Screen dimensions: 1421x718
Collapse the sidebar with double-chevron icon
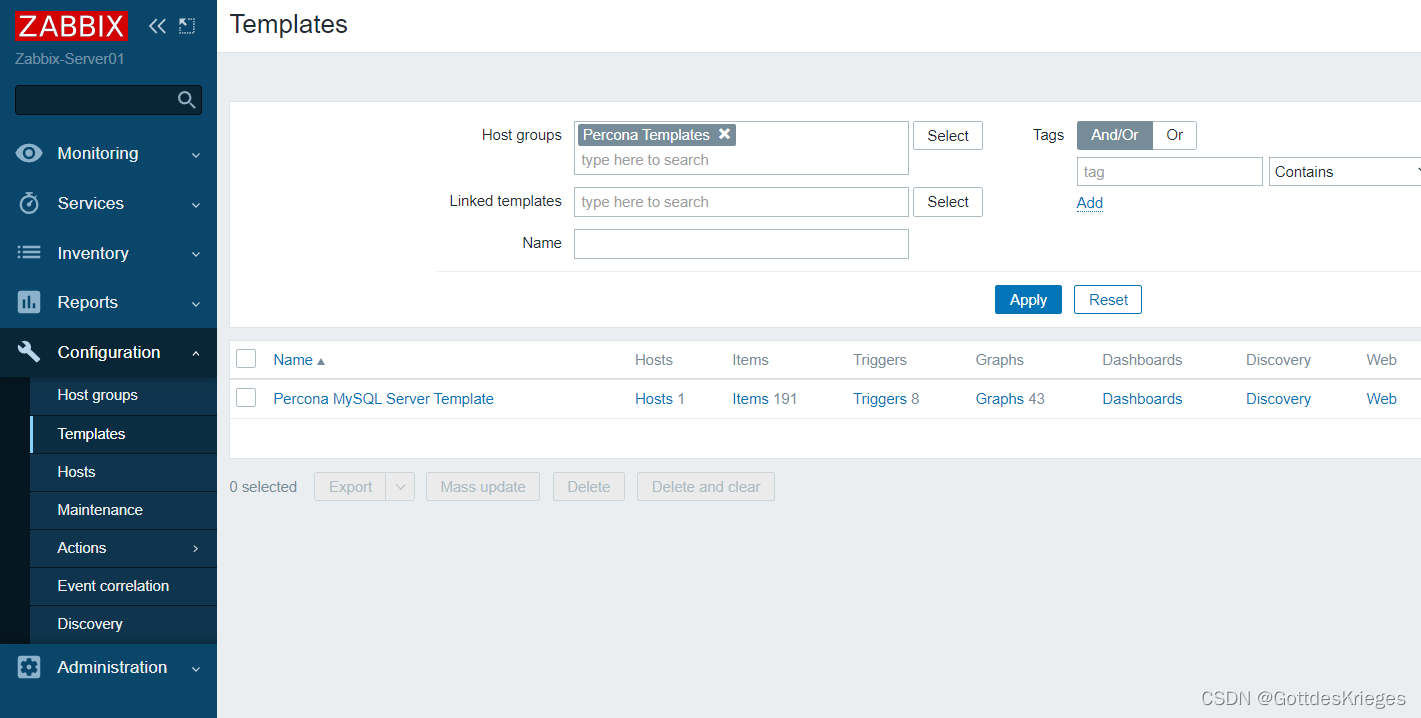point(157,26)
